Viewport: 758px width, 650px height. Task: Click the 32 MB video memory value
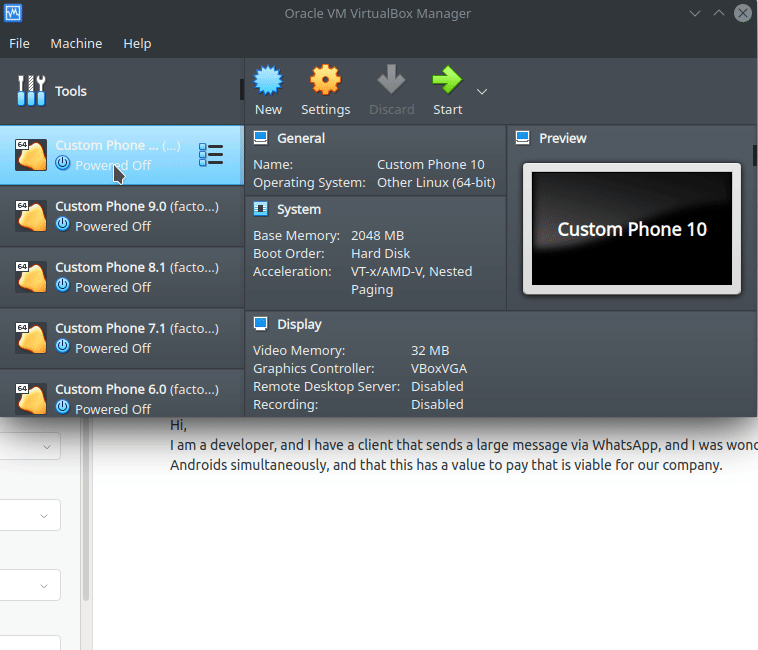tap(430, 351)
